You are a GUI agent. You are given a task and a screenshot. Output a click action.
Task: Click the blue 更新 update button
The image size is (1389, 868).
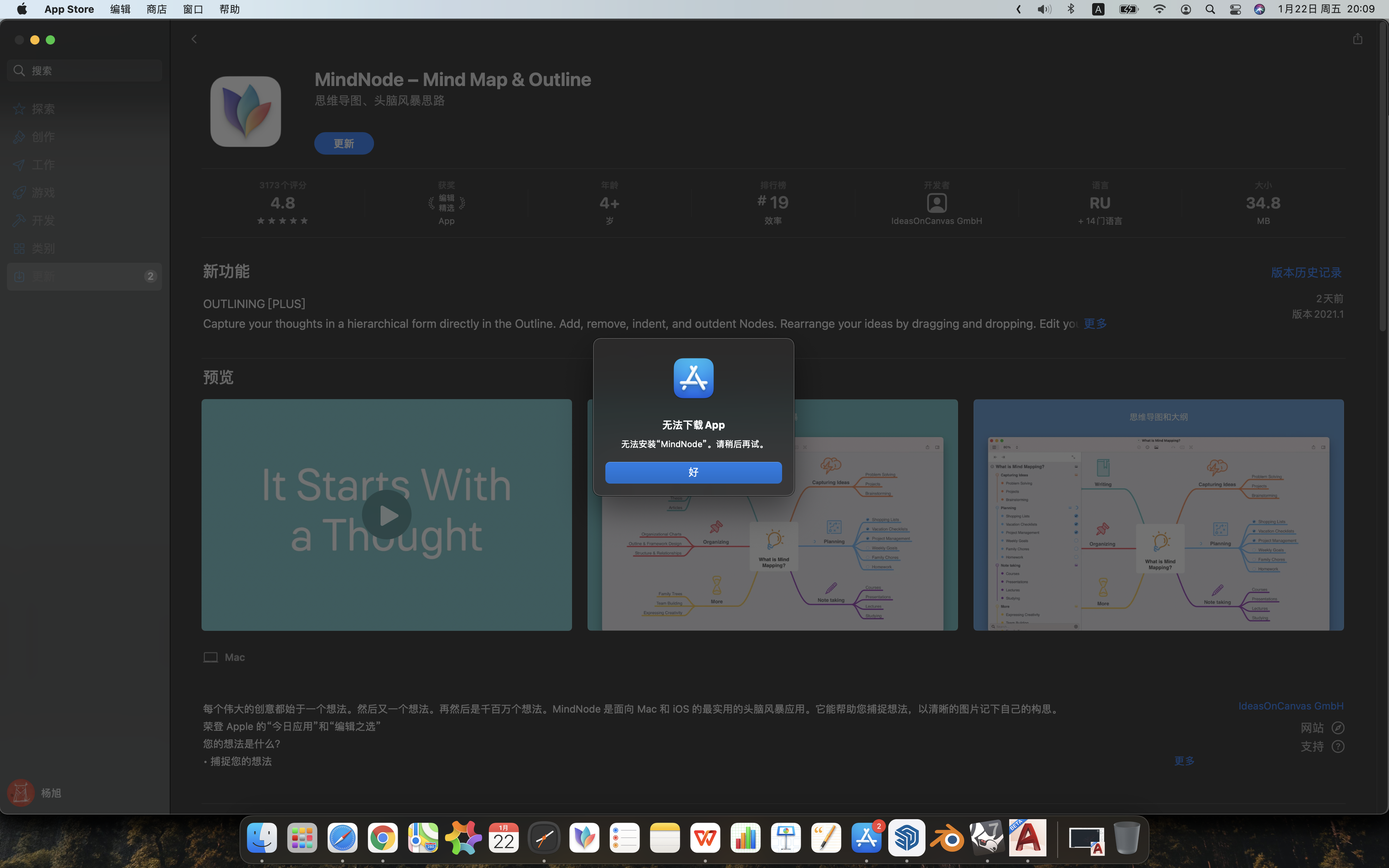click(x=343, y=143)
